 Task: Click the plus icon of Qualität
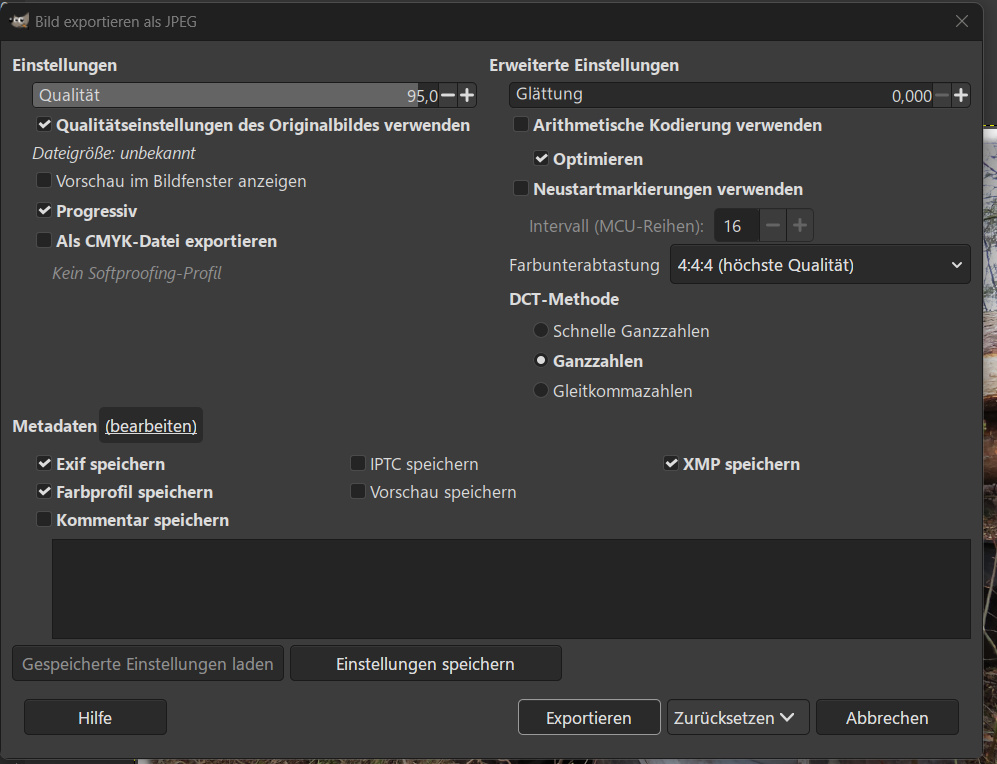[467, 96]
